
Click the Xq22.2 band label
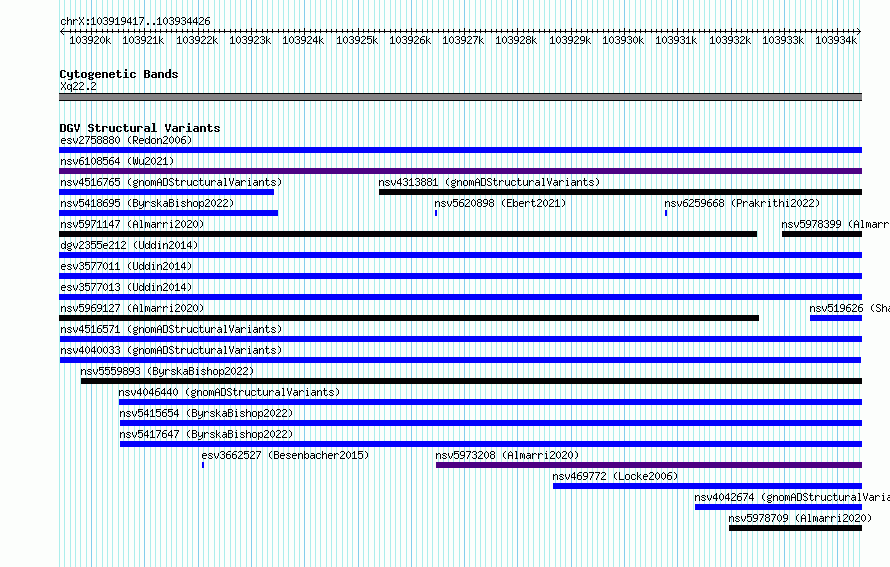[x=78, y=86]
